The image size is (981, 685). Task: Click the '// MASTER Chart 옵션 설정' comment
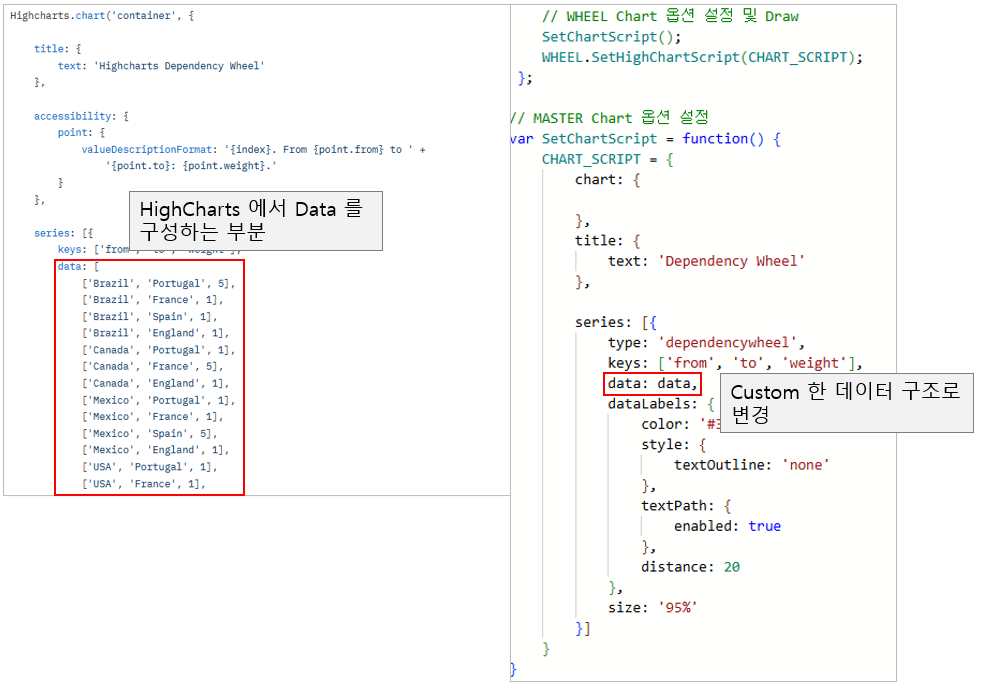(x=609, y=118)
